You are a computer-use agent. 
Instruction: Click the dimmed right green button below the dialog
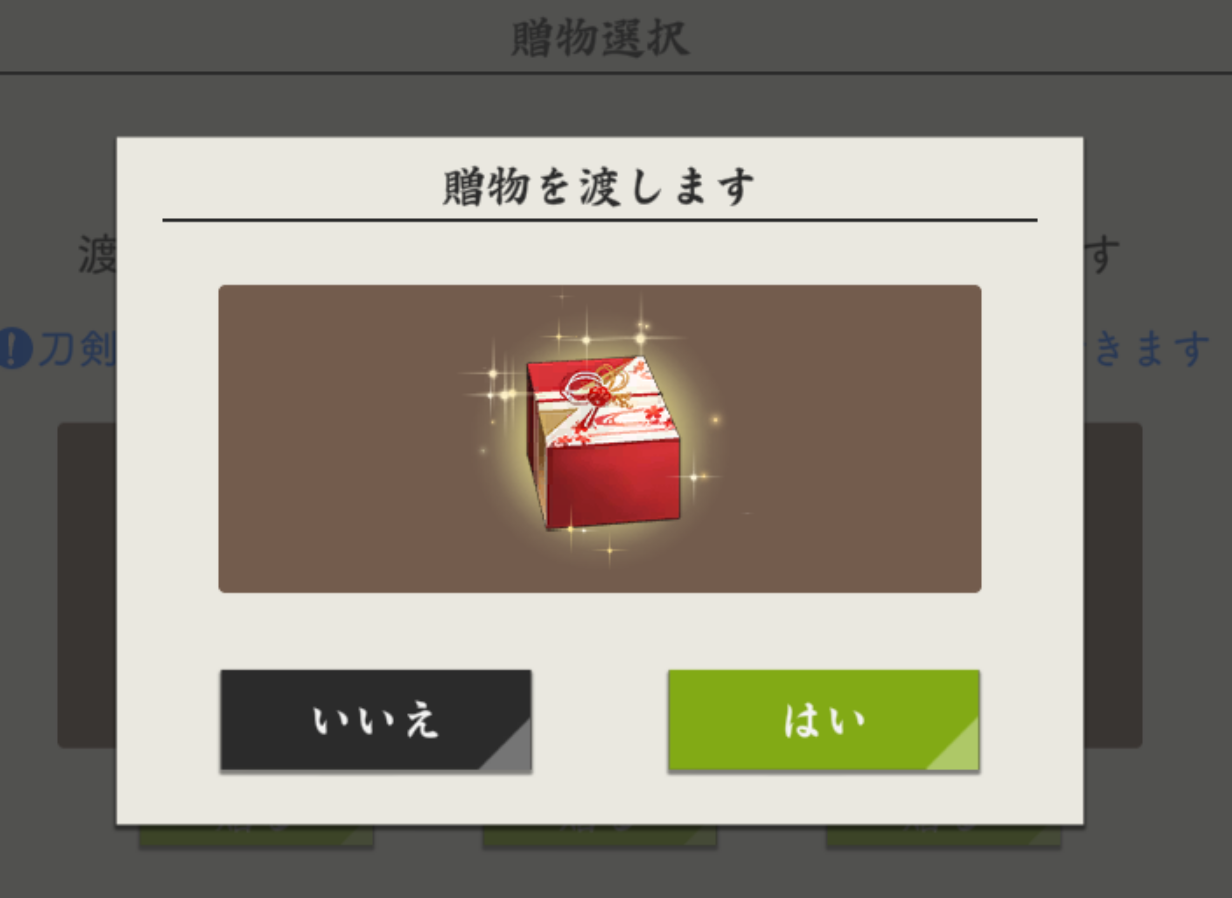pyautogui.click(x=943, y=837)
